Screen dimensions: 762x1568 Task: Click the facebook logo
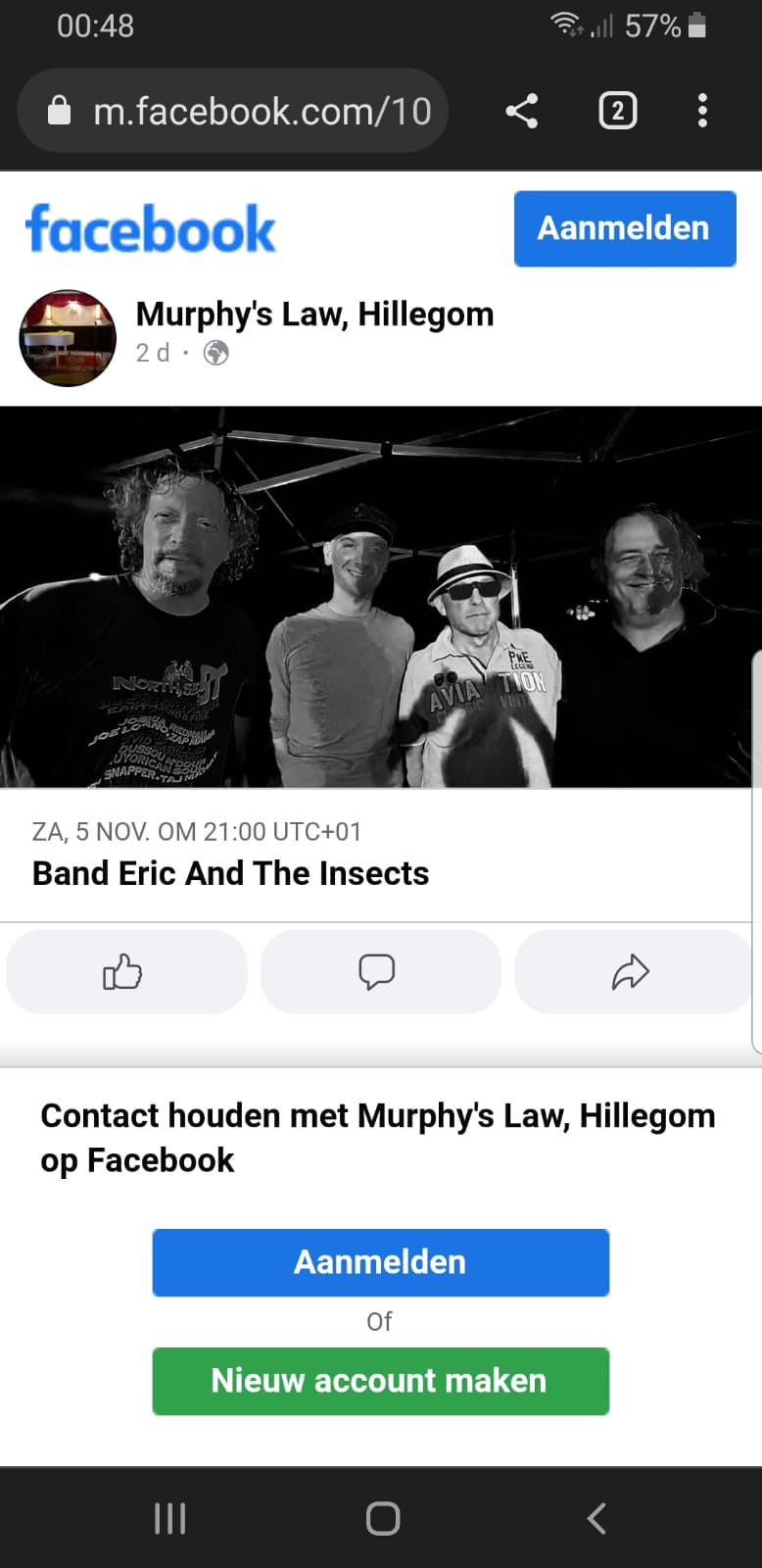pos(151,229)
